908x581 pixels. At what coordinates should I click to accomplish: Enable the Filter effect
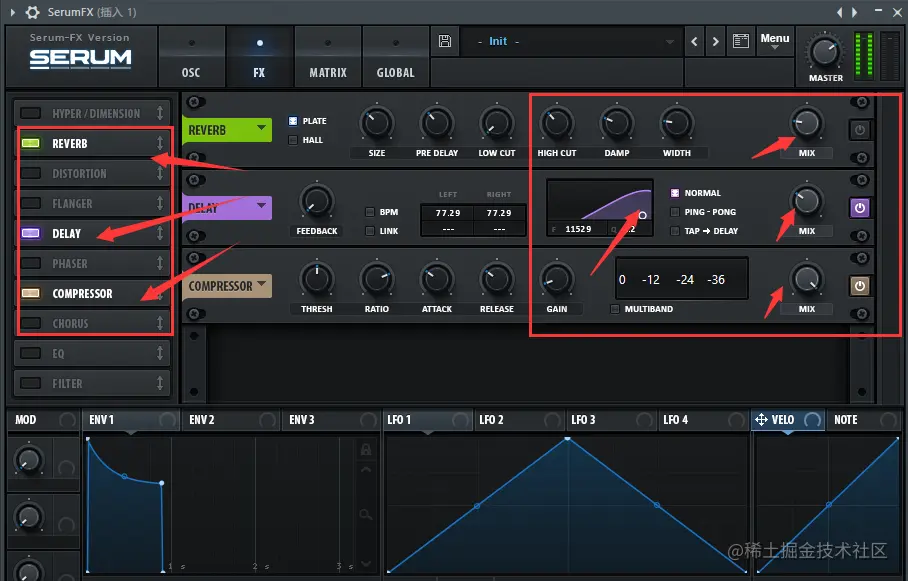31,383
